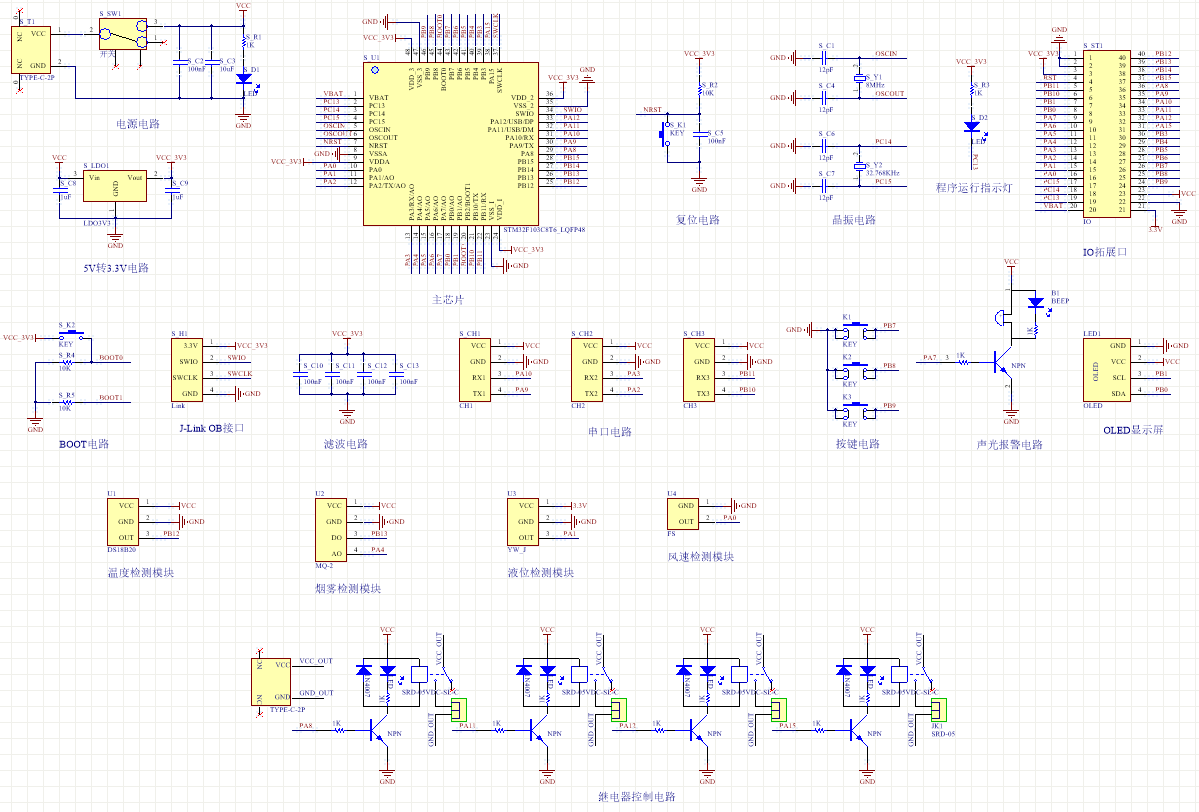Select the bottom TYPE-C-2P VCC_OUT connector
Image resolution: width=1199 pixels, height=812 pixels.
(271, 681)
